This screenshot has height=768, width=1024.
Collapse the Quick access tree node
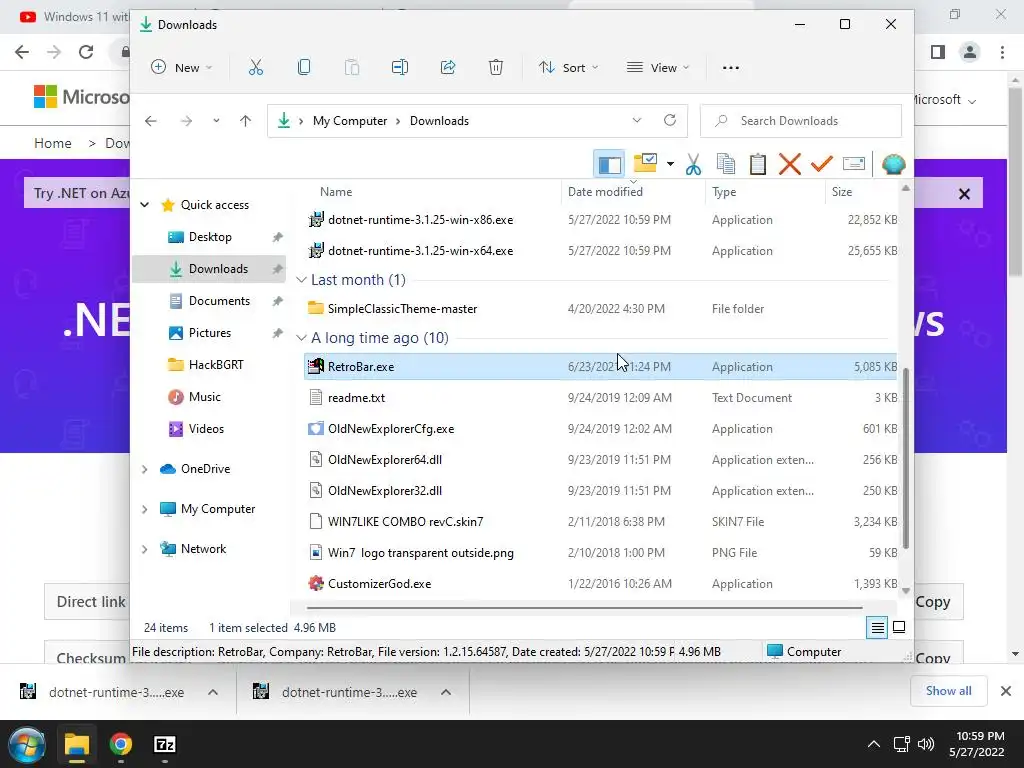pyautogui.click(x=144, y=205)
